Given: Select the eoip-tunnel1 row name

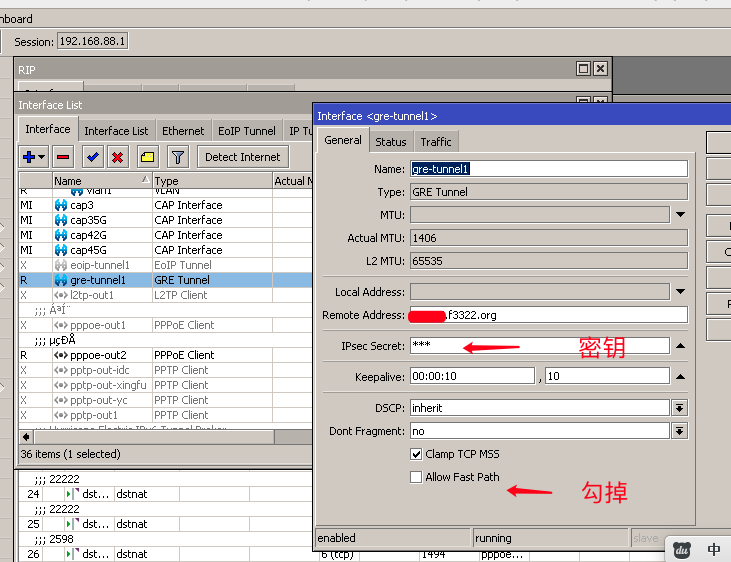Looking at the screenshot, I should coord(100,265).
